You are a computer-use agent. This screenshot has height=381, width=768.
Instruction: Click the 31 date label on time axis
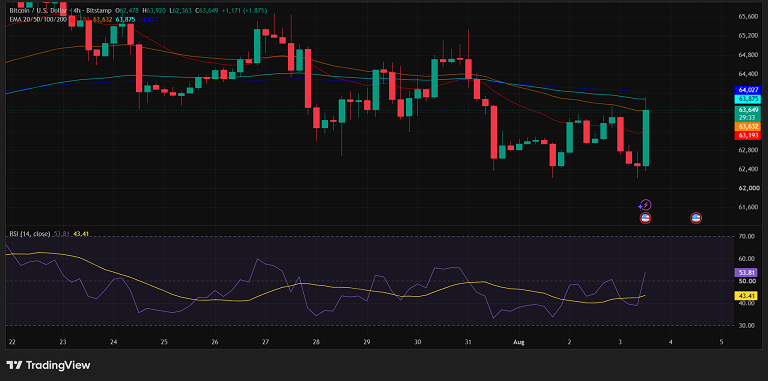pyautogui.click(x=468, y=342)
